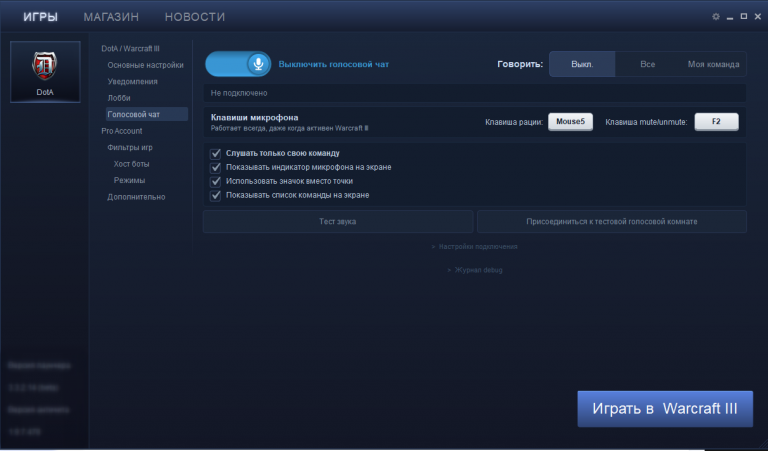Open the МАГАЗИН tab

click(x=111, y=17)
